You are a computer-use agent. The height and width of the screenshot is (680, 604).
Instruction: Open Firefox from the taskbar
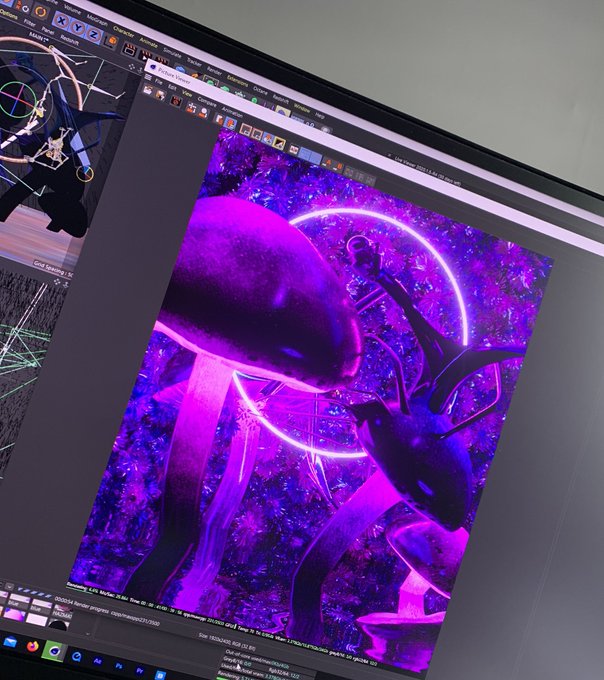pyautogui.click(x=33, y=646)
